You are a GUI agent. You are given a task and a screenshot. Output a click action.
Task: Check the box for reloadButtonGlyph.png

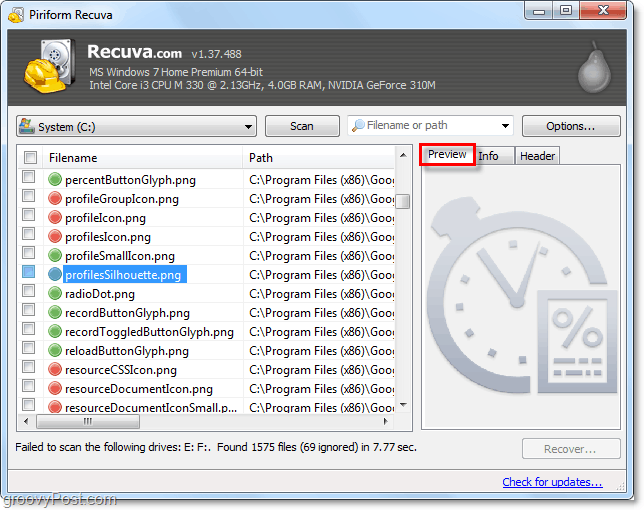tap(28, 347)
